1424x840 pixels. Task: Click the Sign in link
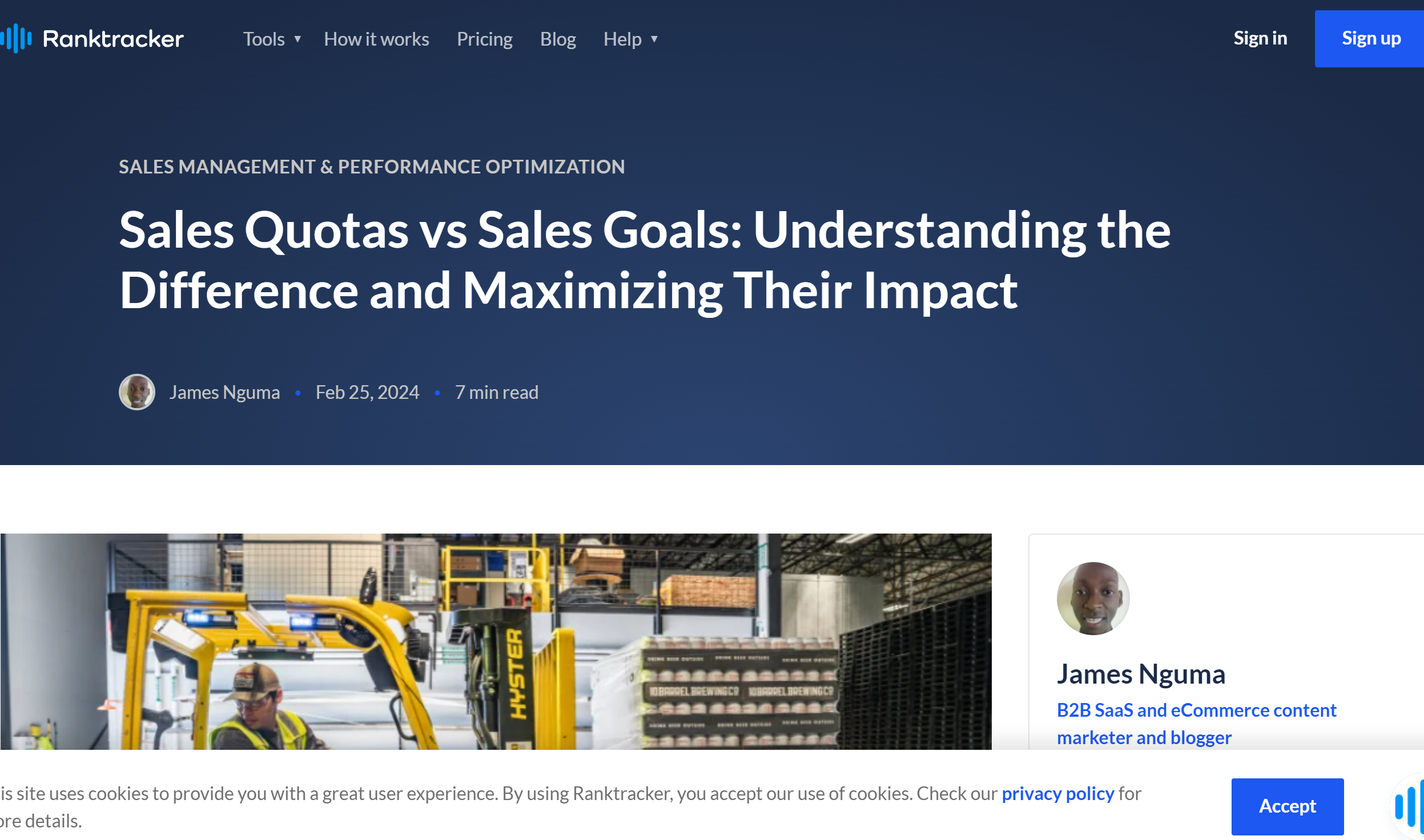pos(1260,38)
